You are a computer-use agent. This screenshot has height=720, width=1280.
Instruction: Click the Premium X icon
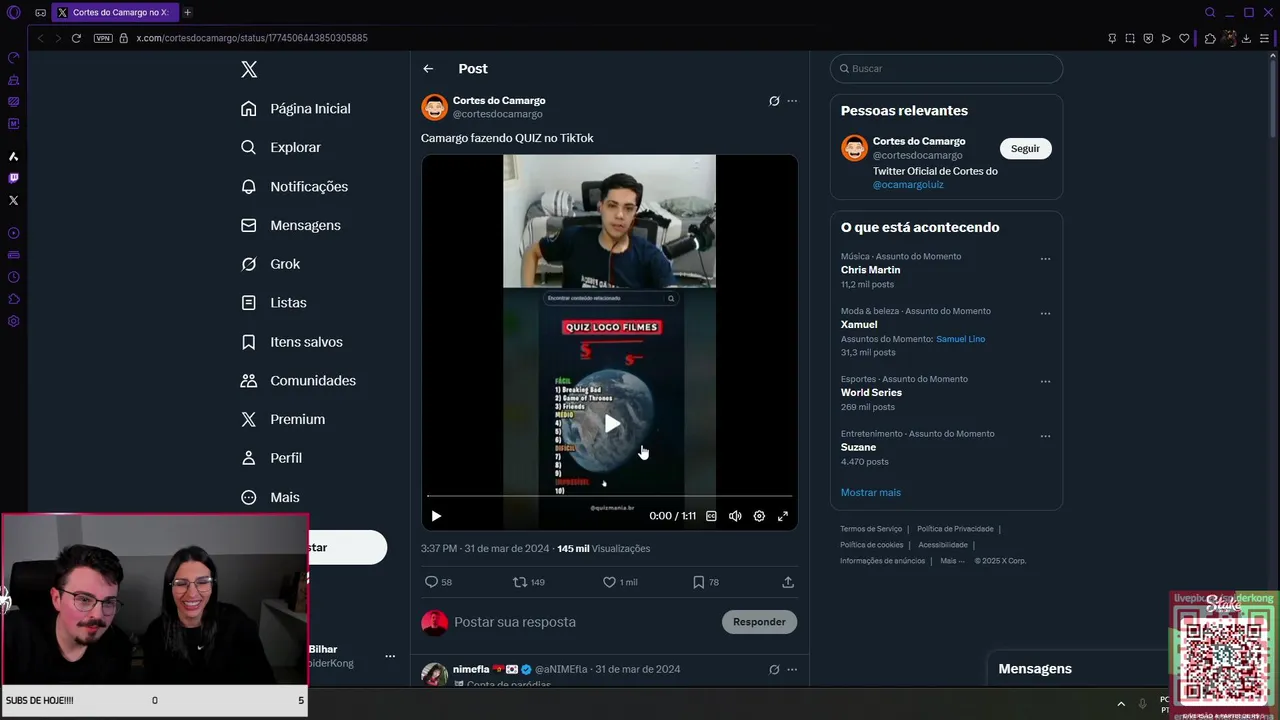(249, 419)
